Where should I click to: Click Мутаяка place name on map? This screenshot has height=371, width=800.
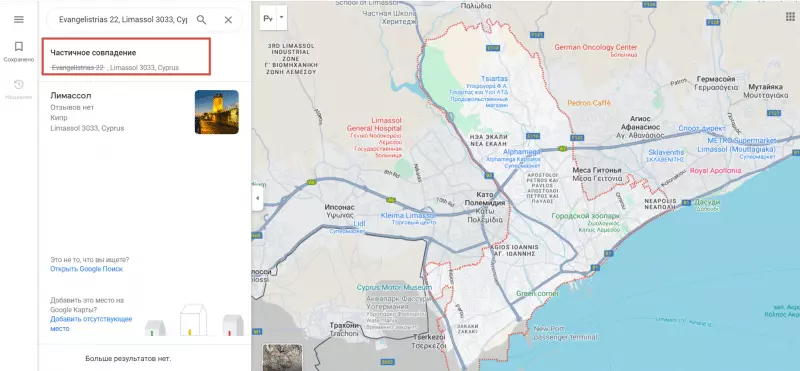pos(766,91)
